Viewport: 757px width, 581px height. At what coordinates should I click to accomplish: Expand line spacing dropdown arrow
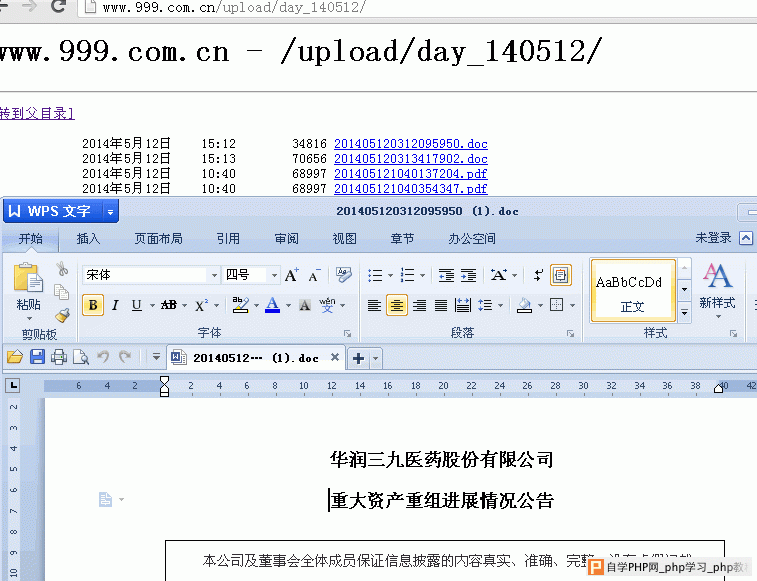(x=500, y=306)
